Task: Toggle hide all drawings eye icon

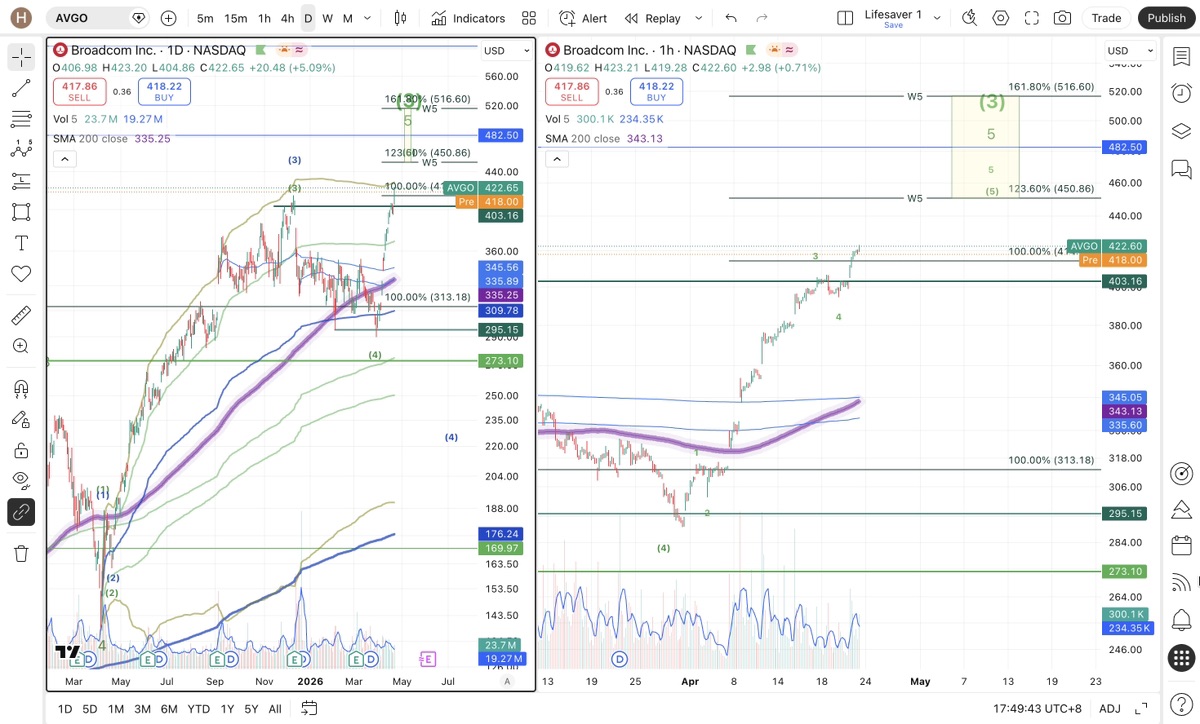Action: (21, 481)
